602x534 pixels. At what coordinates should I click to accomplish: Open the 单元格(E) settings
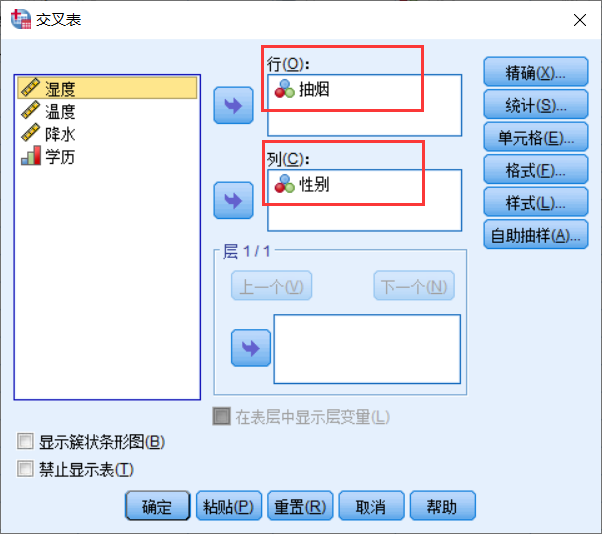click(536, 137)
